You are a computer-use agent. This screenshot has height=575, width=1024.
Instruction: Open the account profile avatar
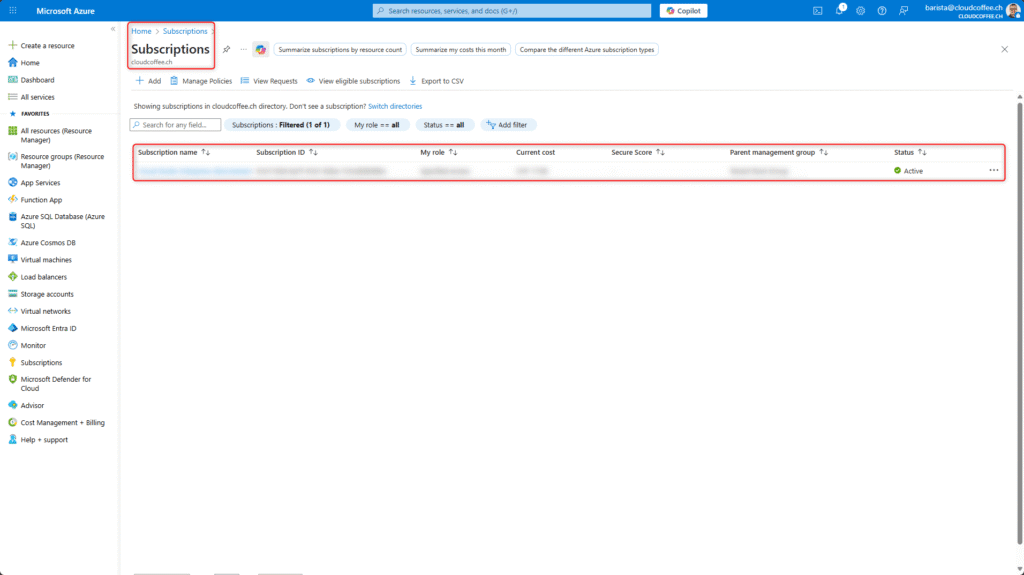pyautogui.click(x=1013, y=10)
